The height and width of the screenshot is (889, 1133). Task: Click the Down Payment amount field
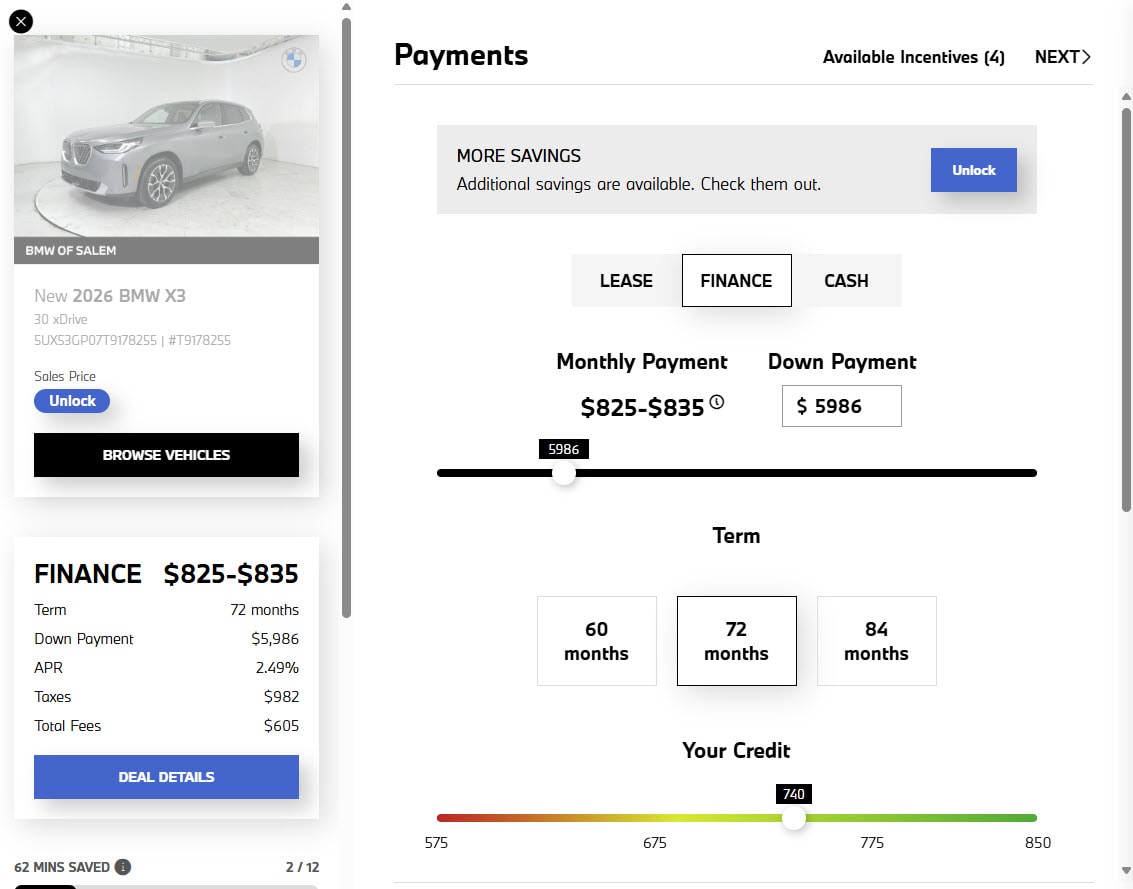coord(841,406)
